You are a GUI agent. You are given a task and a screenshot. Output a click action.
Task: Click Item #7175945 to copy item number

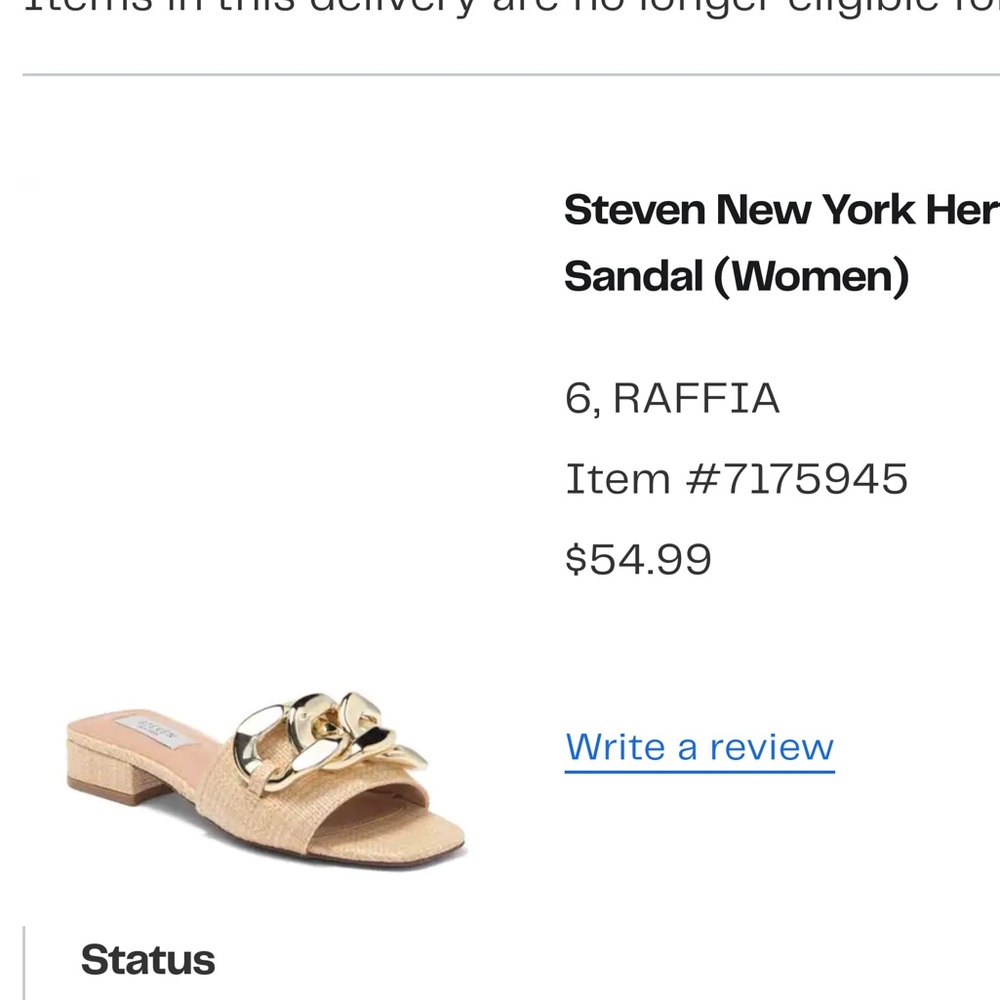[737, 478]
